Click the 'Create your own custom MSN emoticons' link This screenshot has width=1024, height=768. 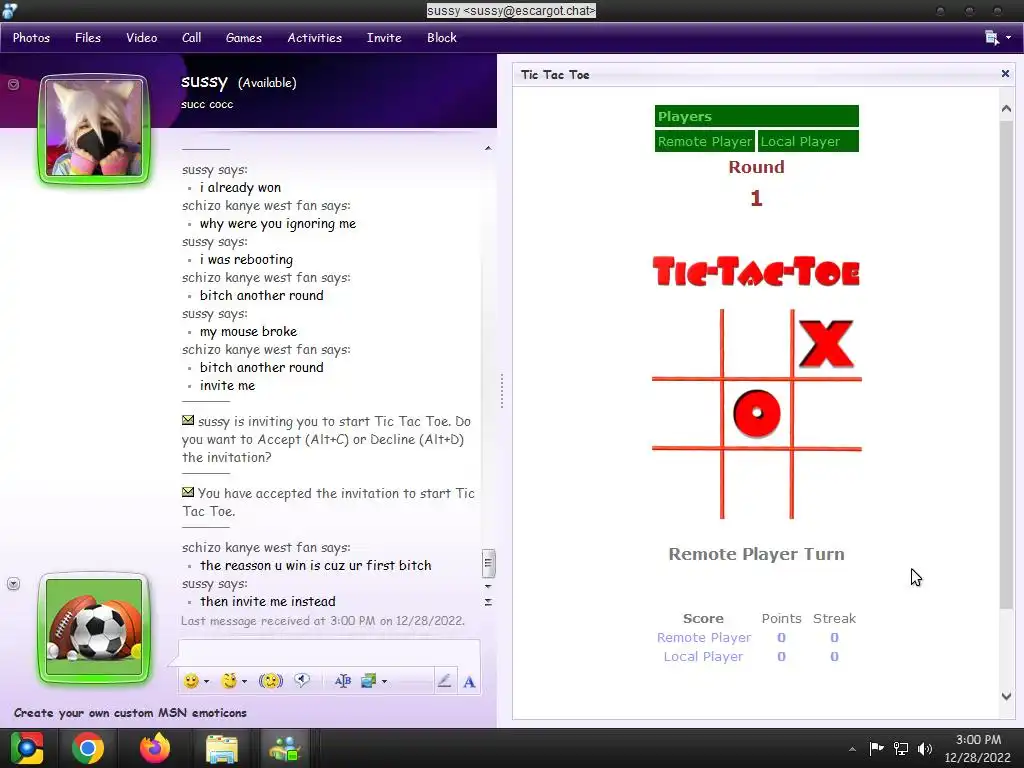click(x=130, y=712)
